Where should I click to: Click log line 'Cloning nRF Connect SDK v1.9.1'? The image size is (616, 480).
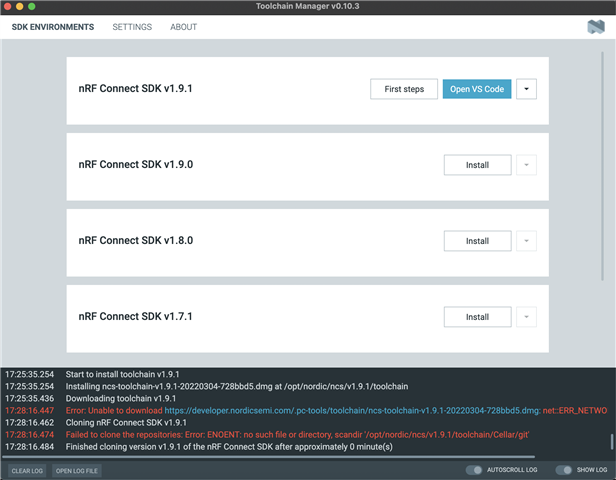point(126,423)
